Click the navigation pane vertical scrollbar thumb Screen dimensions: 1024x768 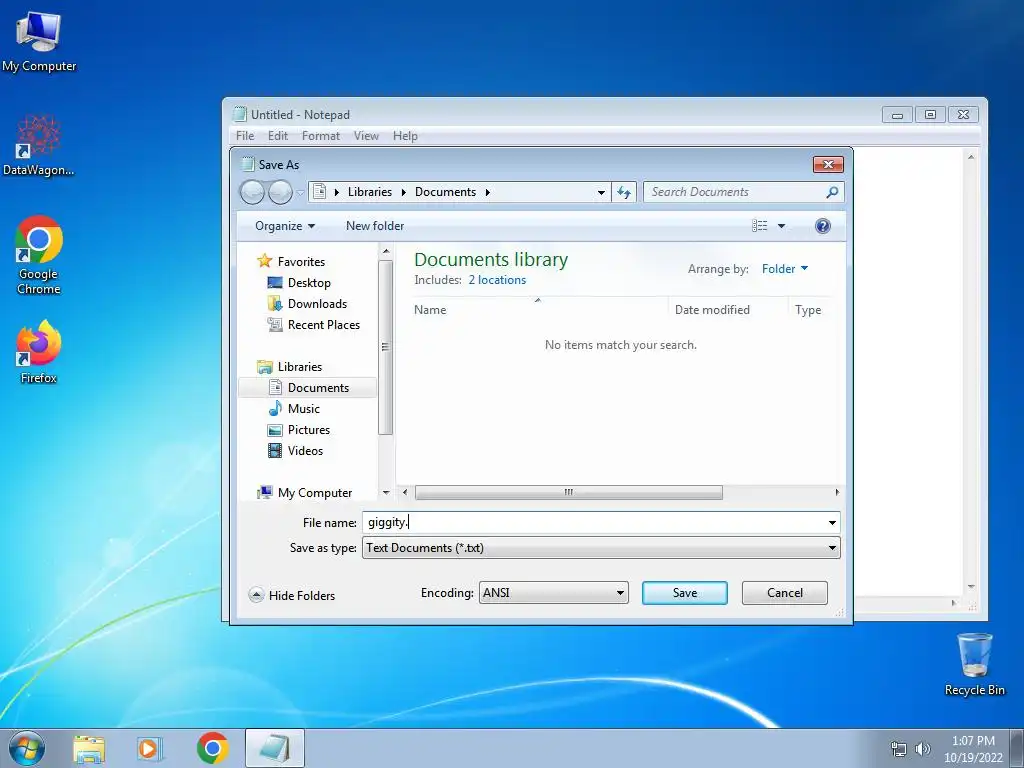(x=386, y=347)
